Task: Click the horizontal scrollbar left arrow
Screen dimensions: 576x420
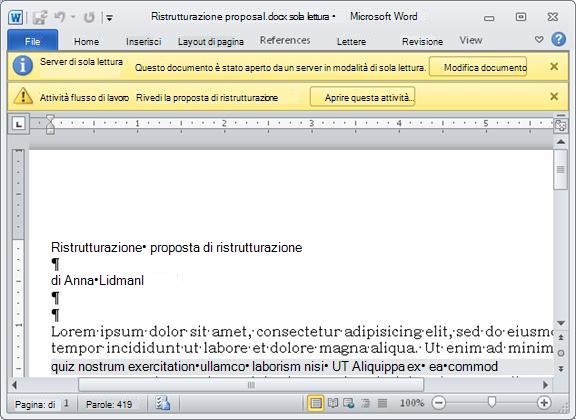Action: click(x=14, y=385)
